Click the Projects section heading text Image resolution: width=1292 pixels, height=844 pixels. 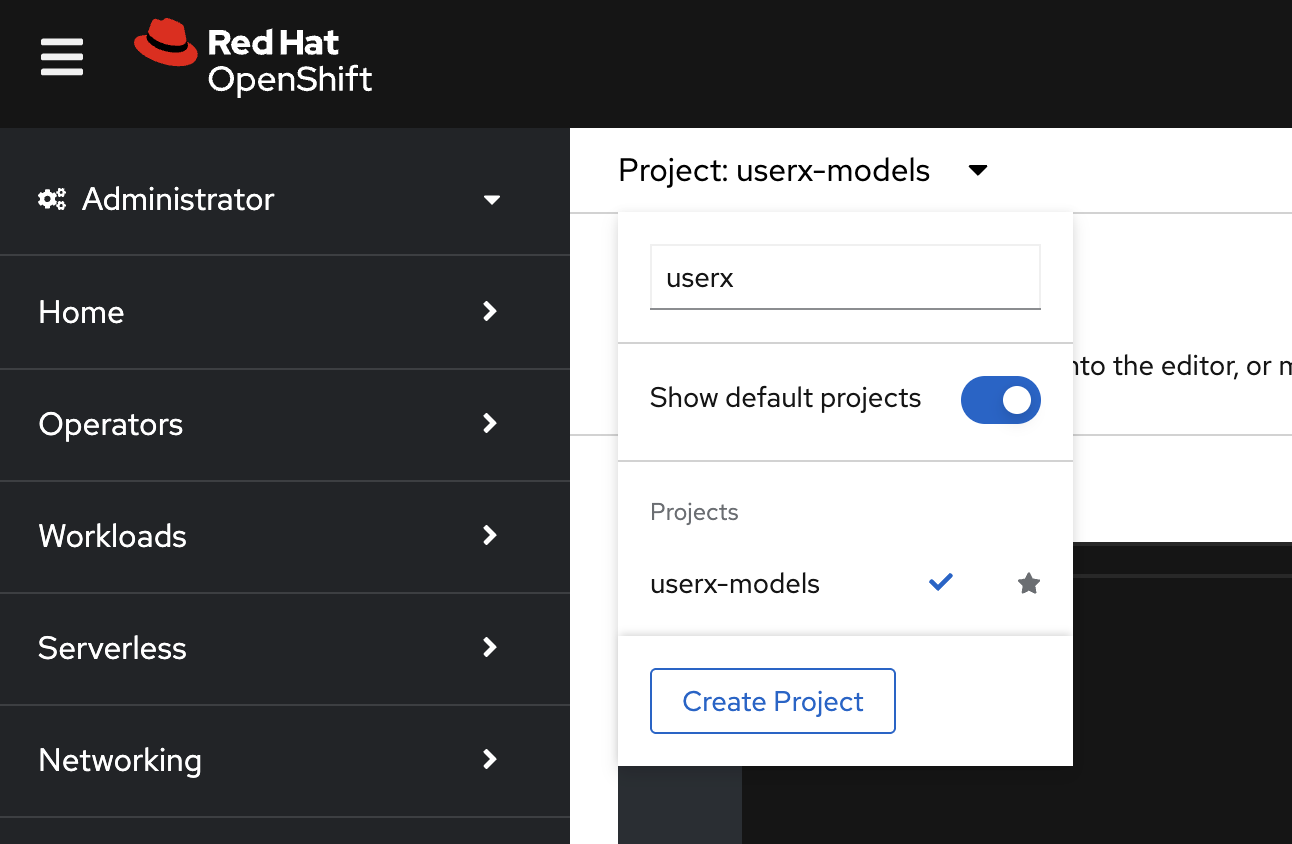694,512
